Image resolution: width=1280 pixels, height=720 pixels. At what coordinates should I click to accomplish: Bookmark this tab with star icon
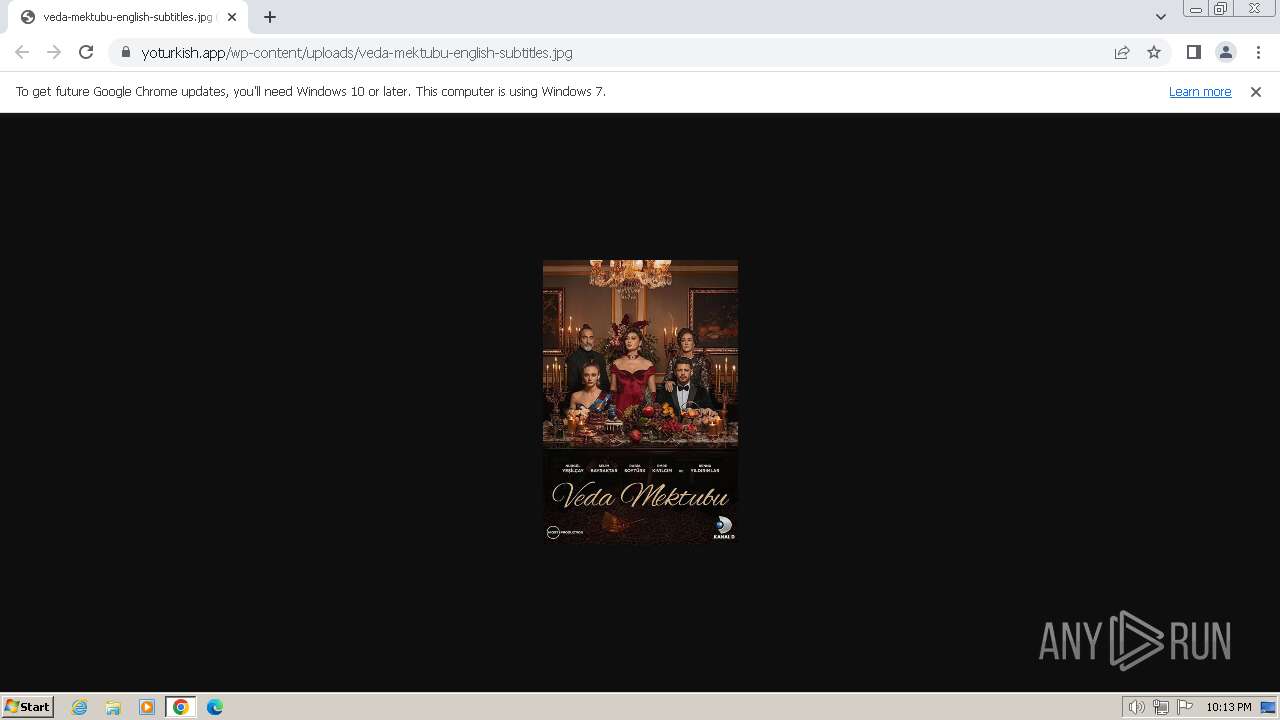(x=1154, y=52)
